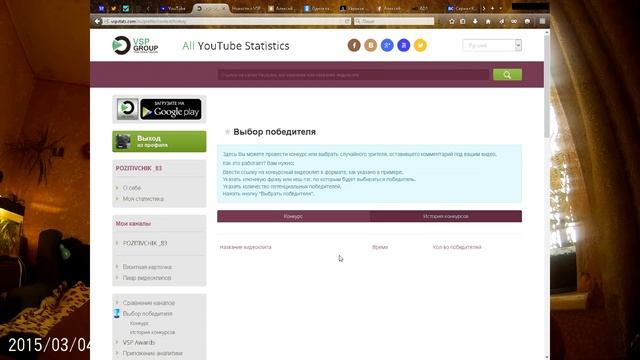Click the dark blue social icon
This screenshot has height=360, width=640.
(404, 45)
